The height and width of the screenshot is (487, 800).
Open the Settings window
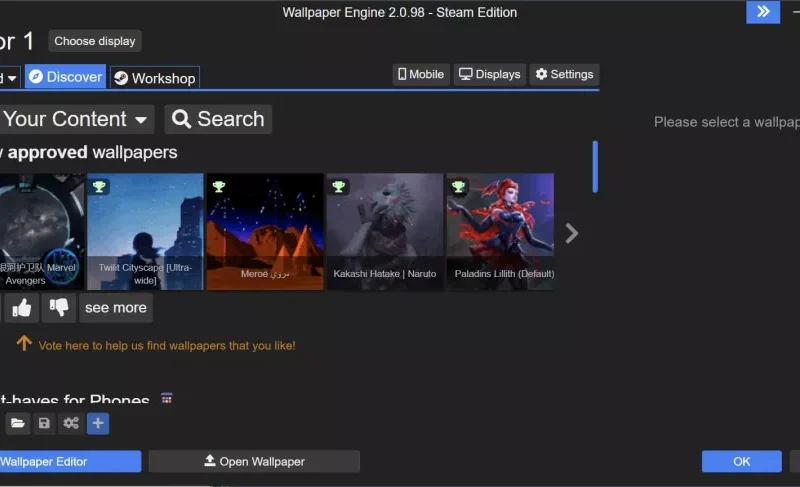(564, 74)
